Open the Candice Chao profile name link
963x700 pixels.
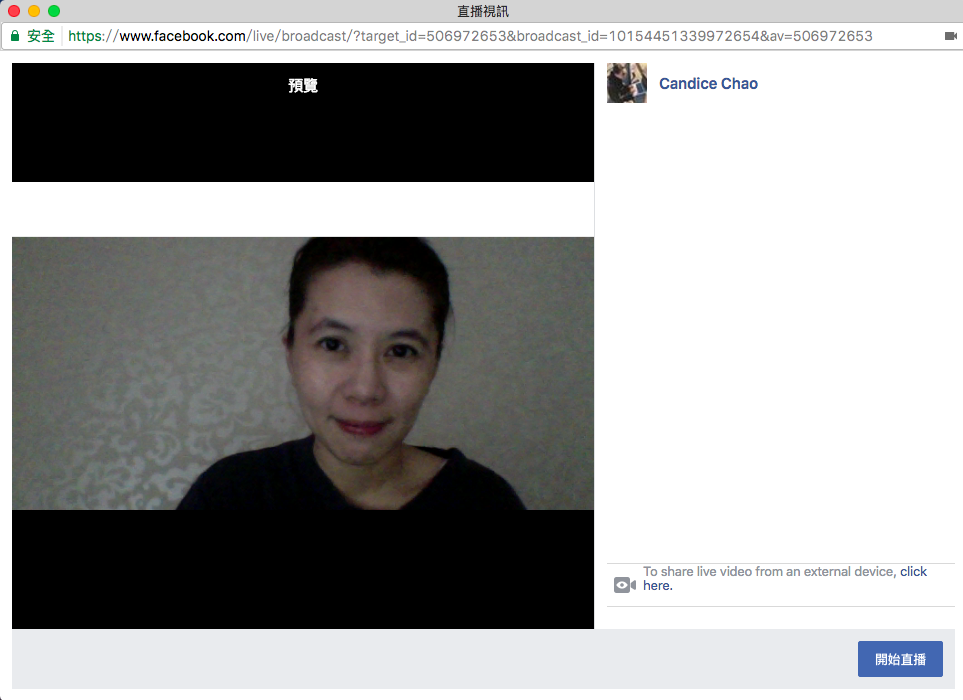[x=708, y=84]
